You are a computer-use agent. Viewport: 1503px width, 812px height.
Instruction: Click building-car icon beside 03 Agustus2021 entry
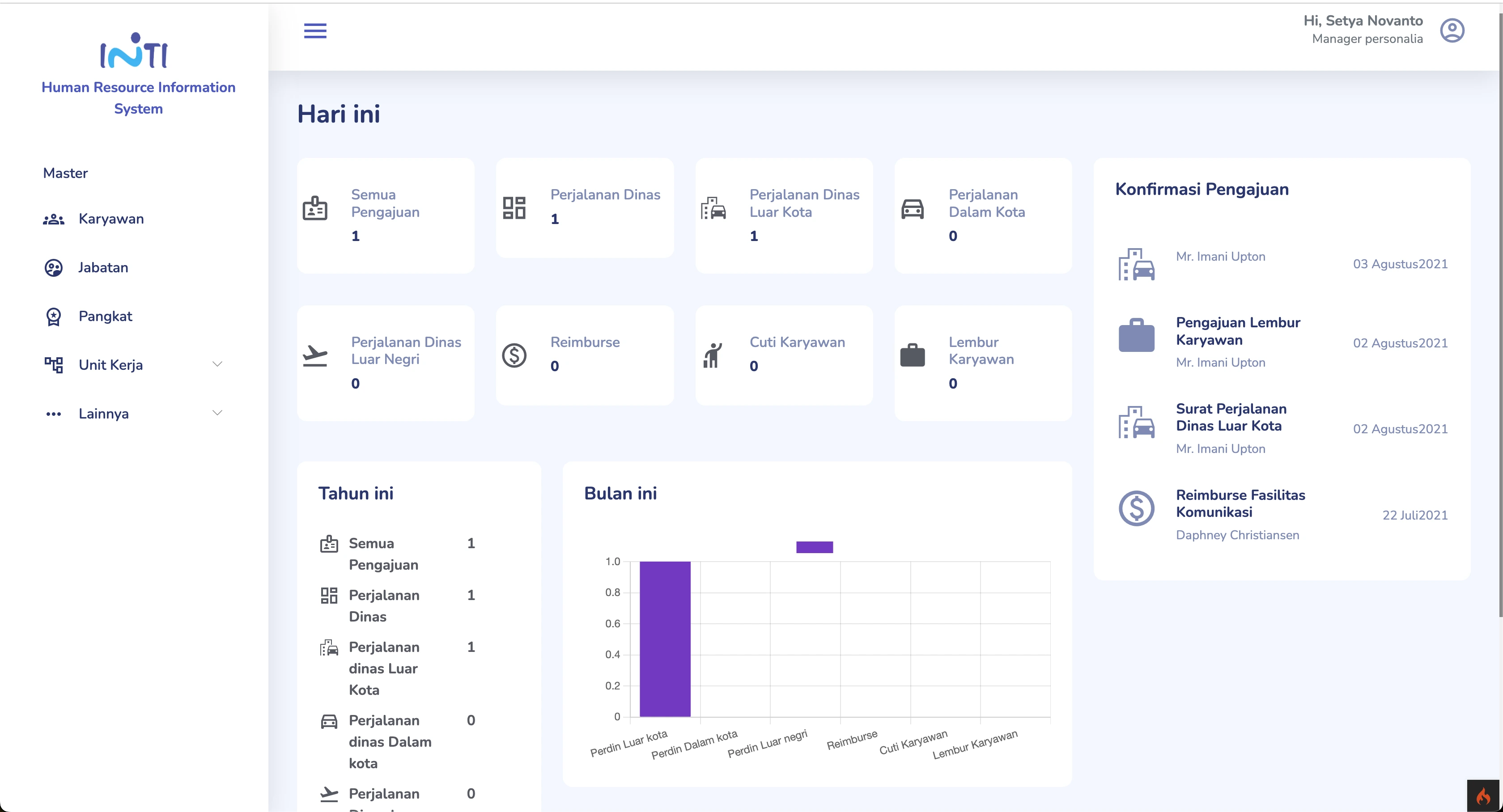pos(1136,264)
